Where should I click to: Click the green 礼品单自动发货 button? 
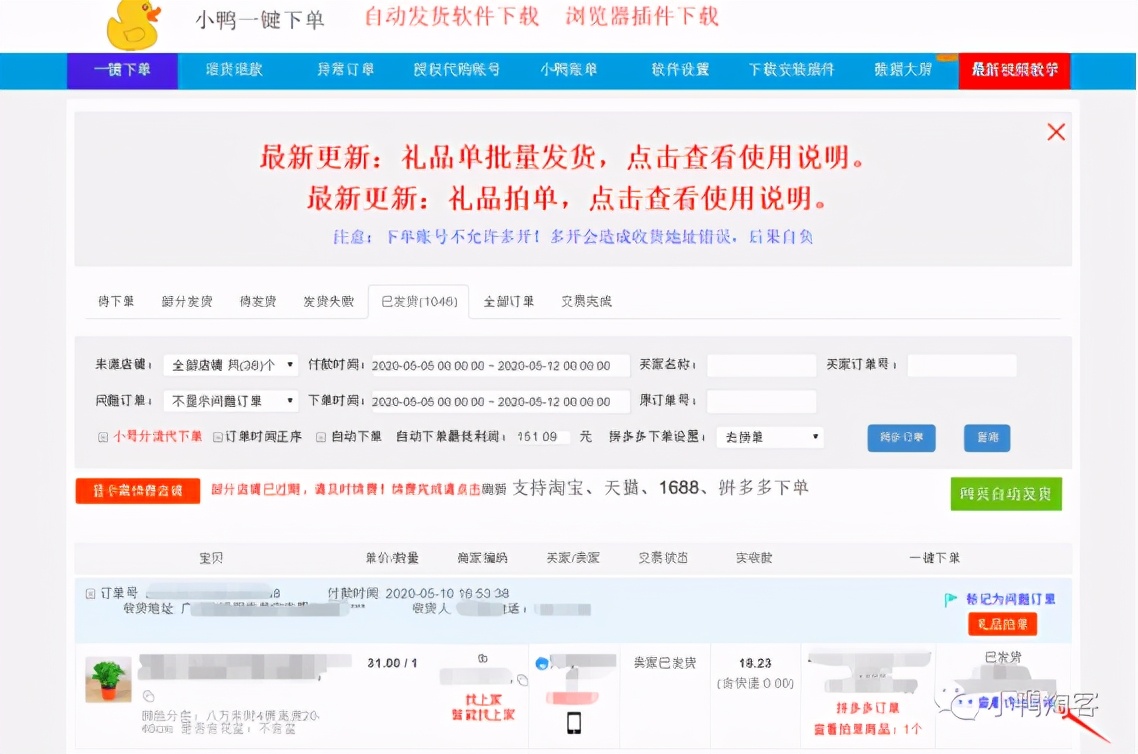click(1005, 494)
